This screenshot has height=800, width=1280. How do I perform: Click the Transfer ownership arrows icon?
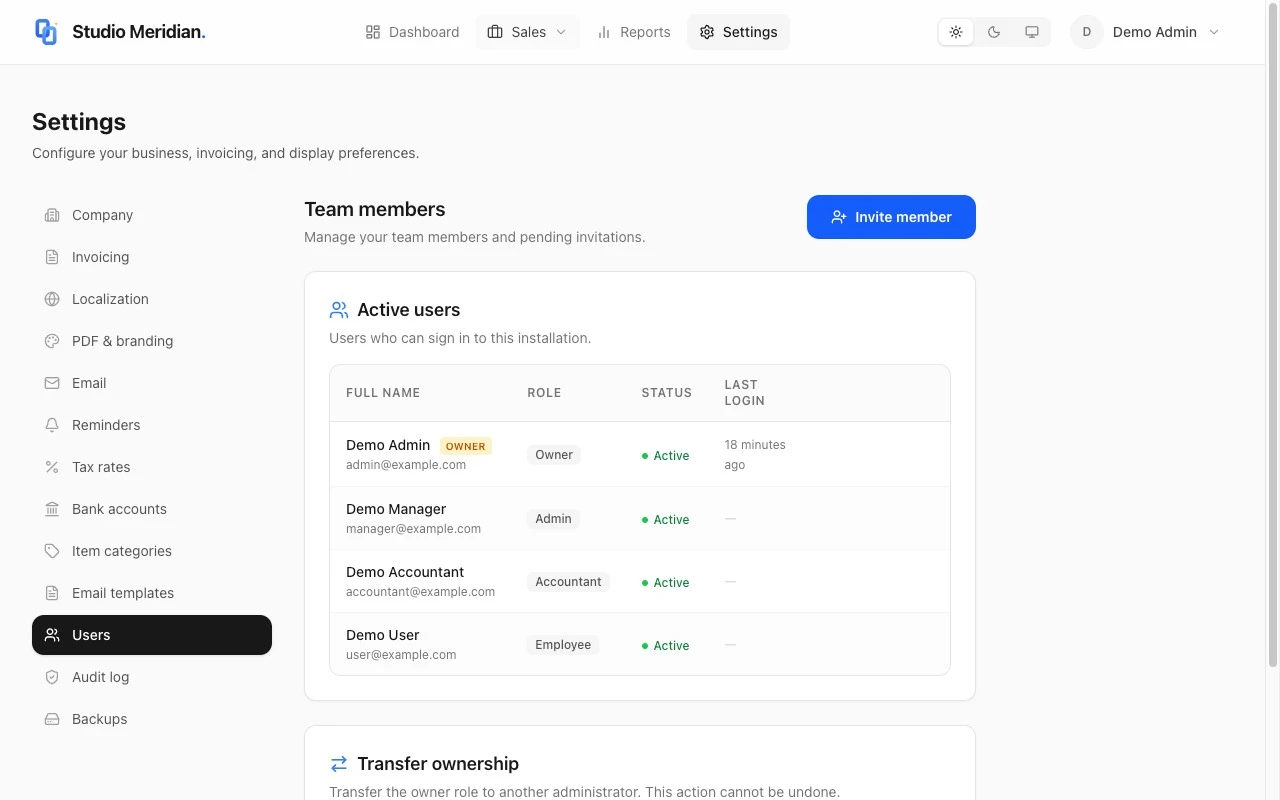pyautogui.click(x=339, y=764)
